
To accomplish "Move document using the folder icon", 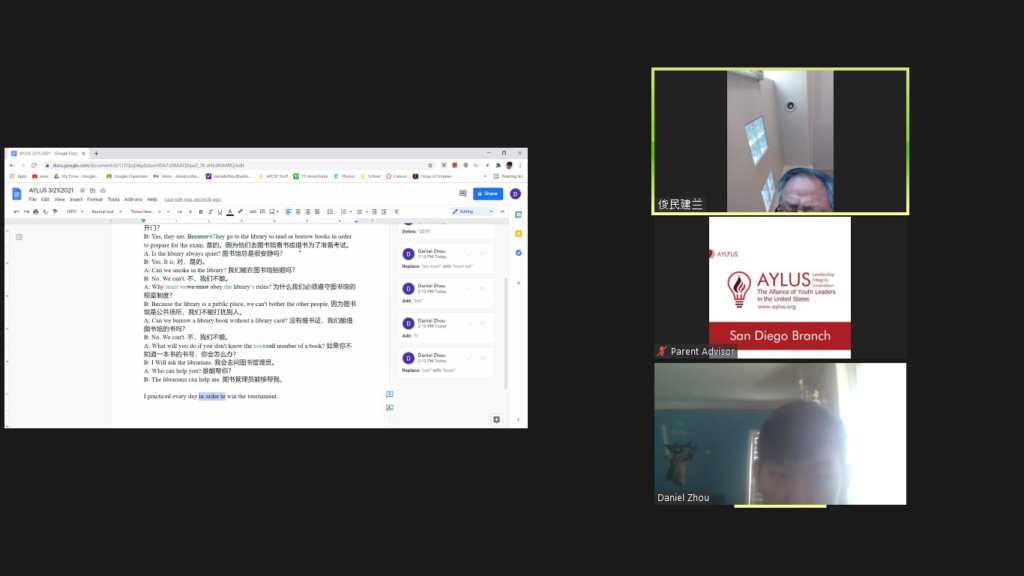I will (x=92, y=191).
